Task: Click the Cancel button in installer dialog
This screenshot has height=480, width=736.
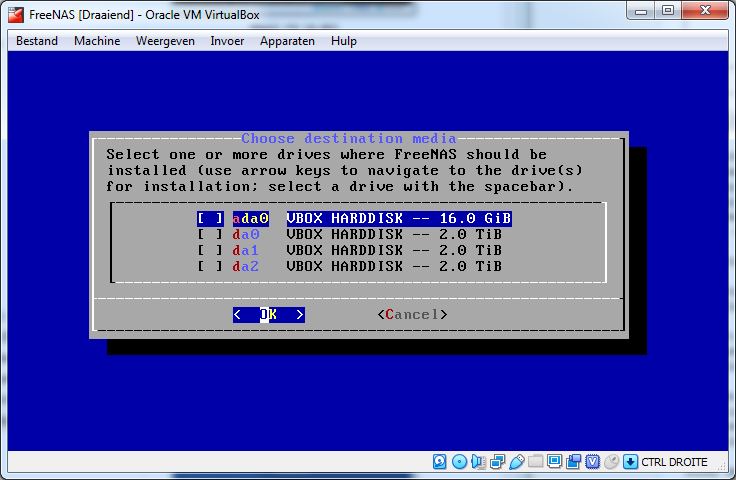Action: [x=412, y=314]
